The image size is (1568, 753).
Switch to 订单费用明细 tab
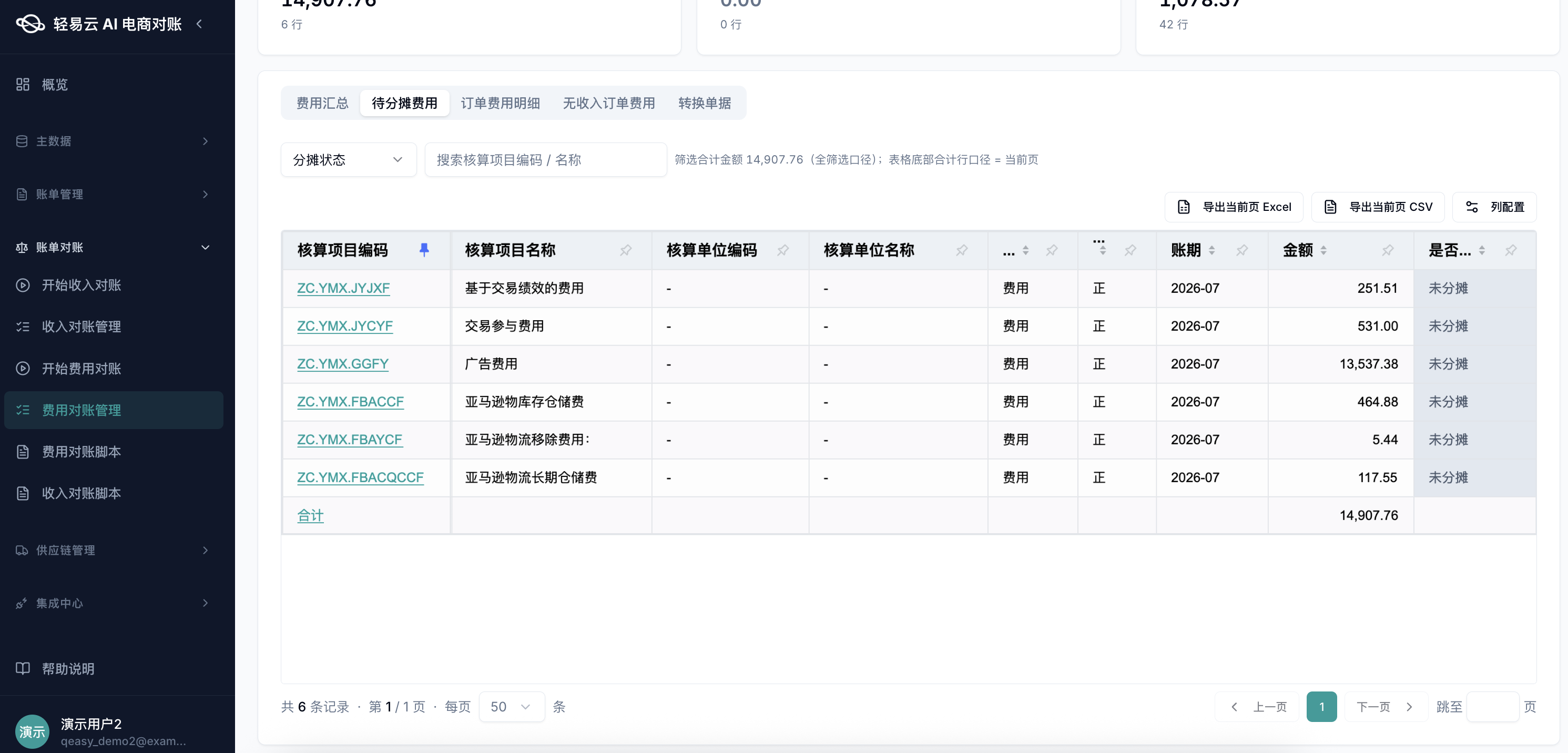[501, 103]
